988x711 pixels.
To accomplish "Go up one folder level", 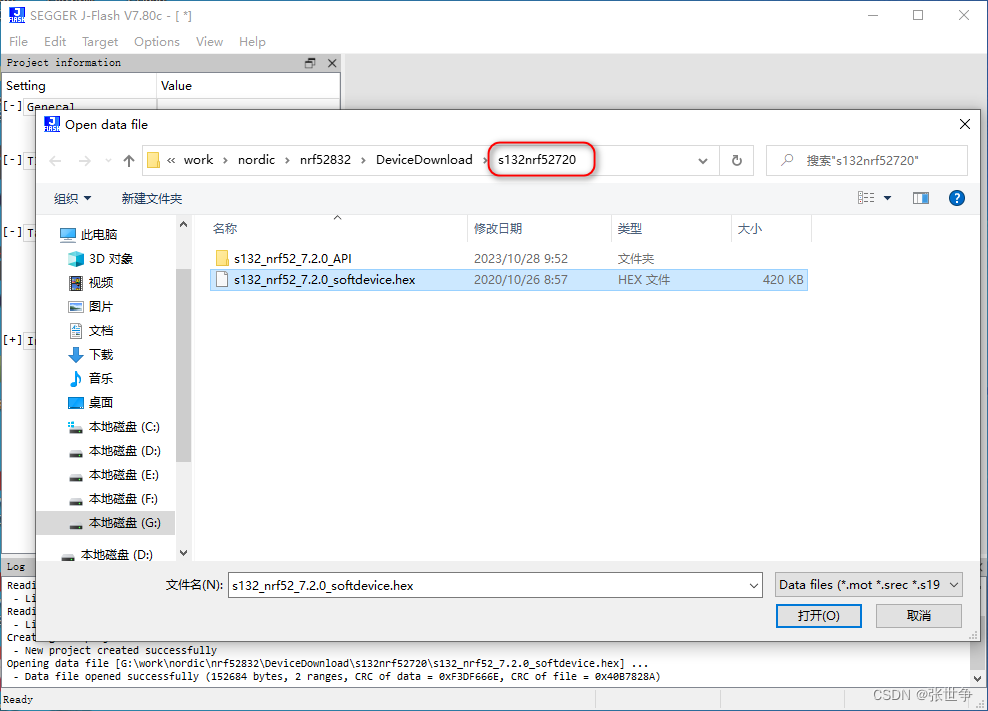I will pyautogui.click(x=129, y=161).
